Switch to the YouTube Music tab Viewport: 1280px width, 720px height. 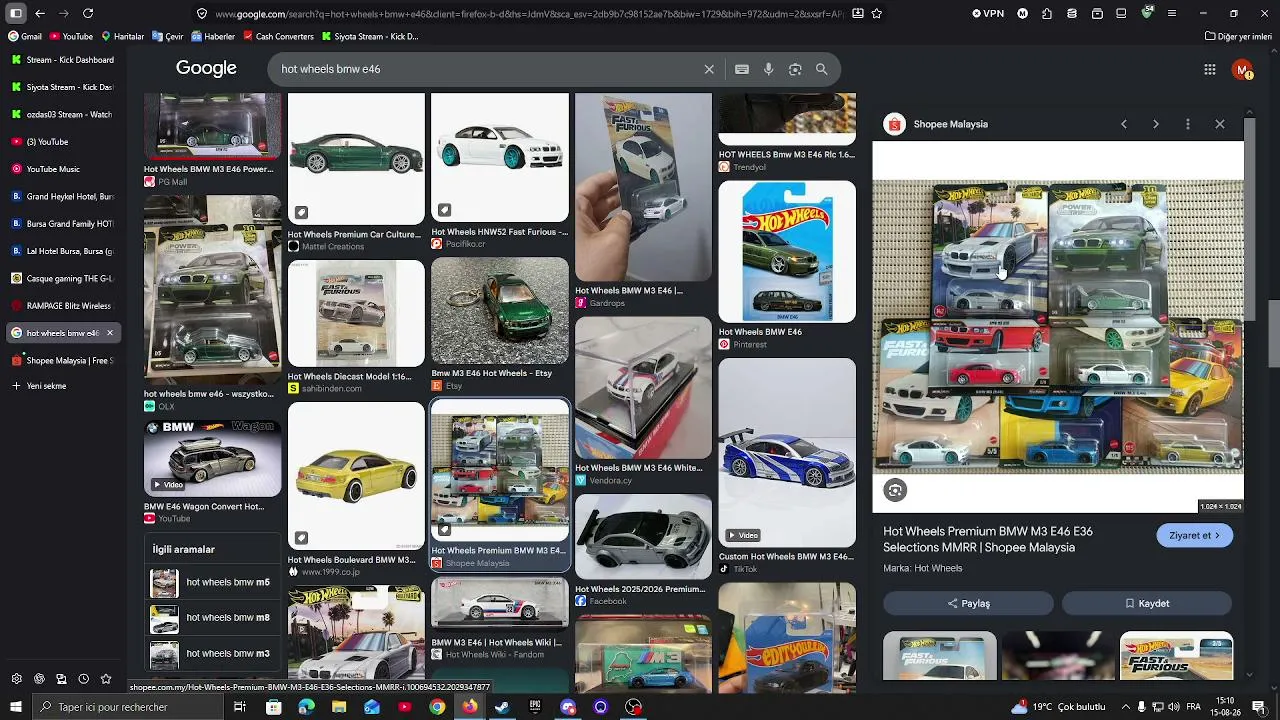62,169
